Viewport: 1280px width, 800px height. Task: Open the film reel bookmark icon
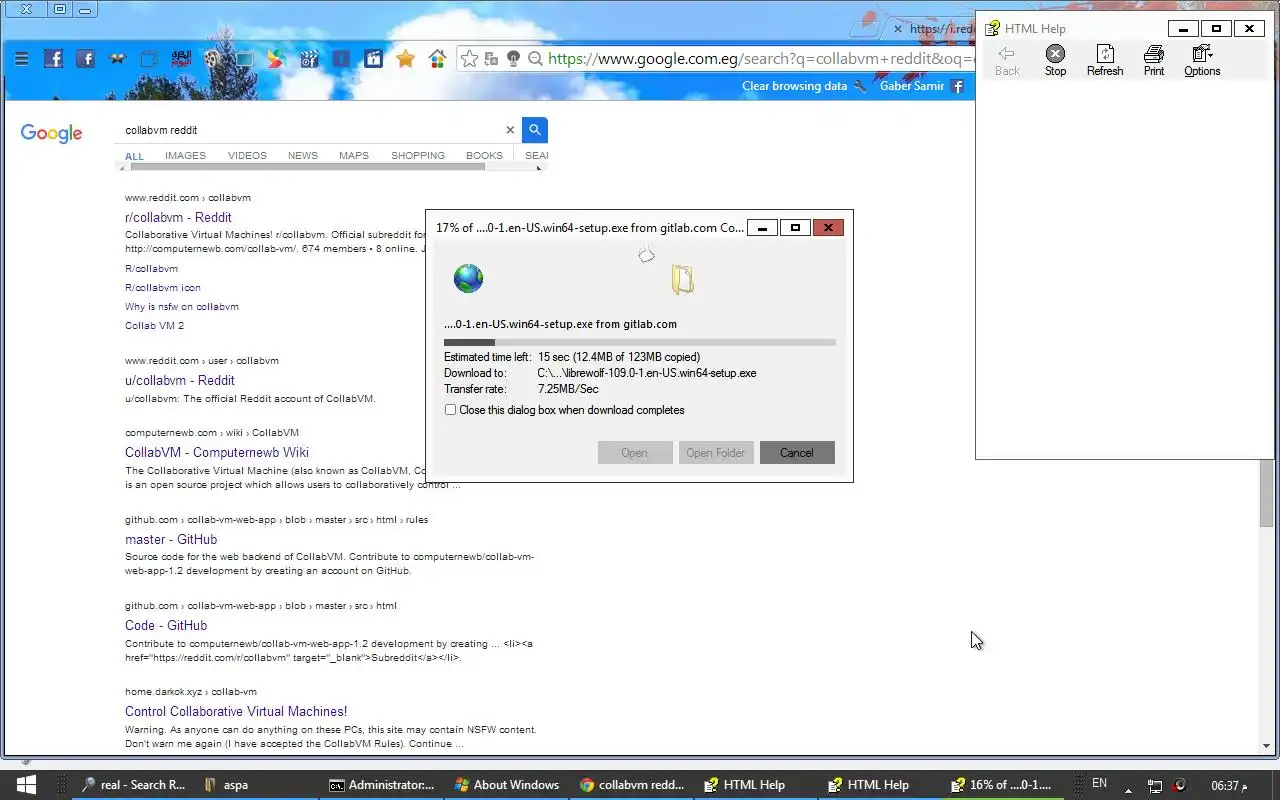(x=212, y=59)
